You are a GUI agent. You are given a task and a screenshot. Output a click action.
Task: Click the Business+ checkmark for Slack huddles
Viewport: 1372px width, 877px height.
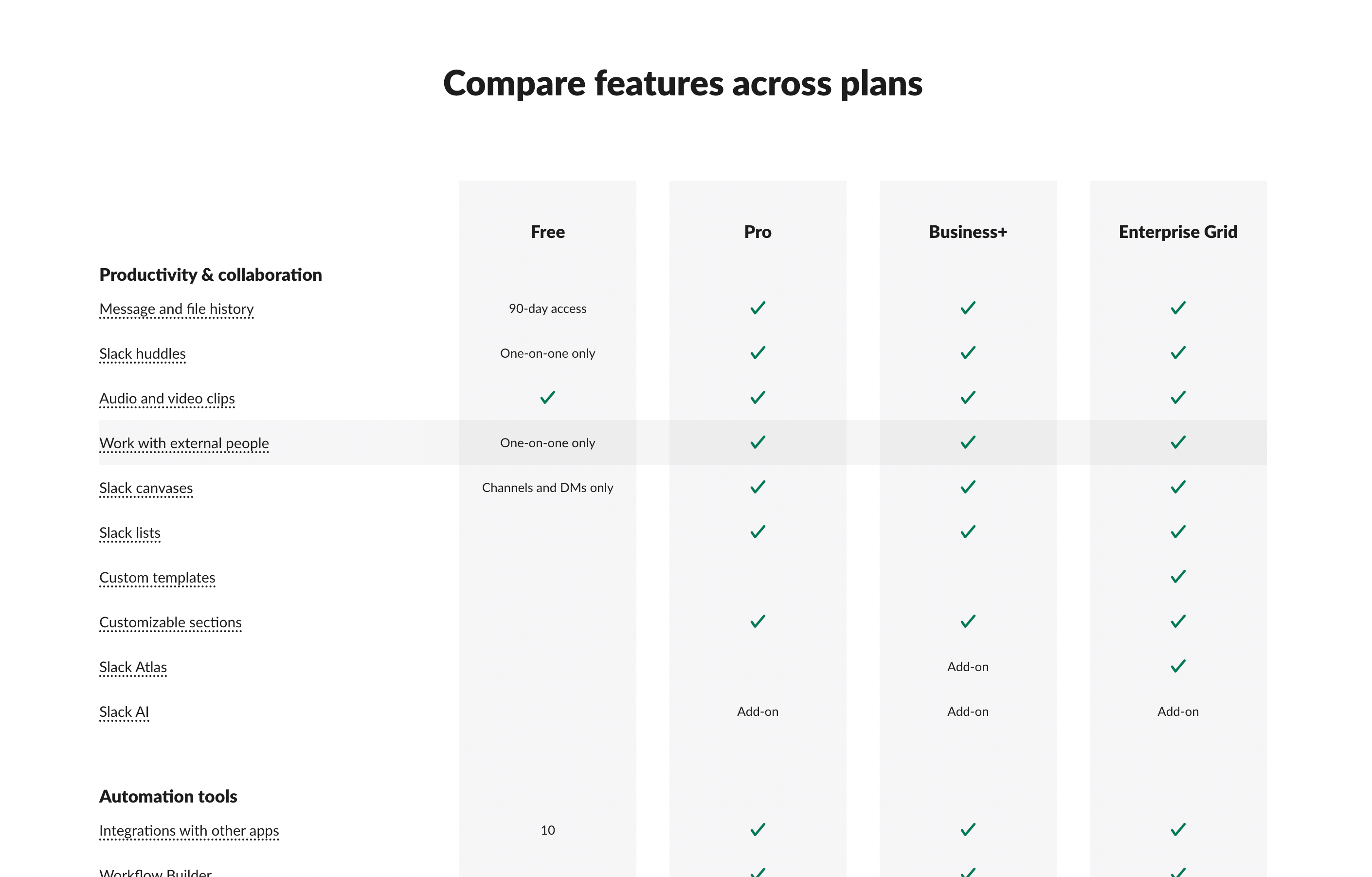coord(968,353)
